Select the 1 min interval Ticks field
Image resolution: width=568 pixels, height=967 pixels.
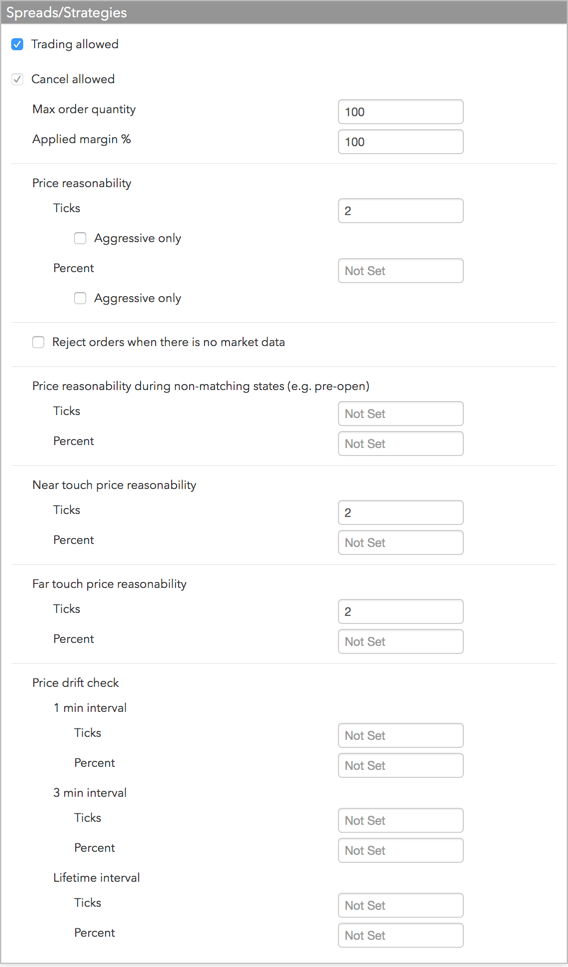pyautogui.click(x=401, y=736)
